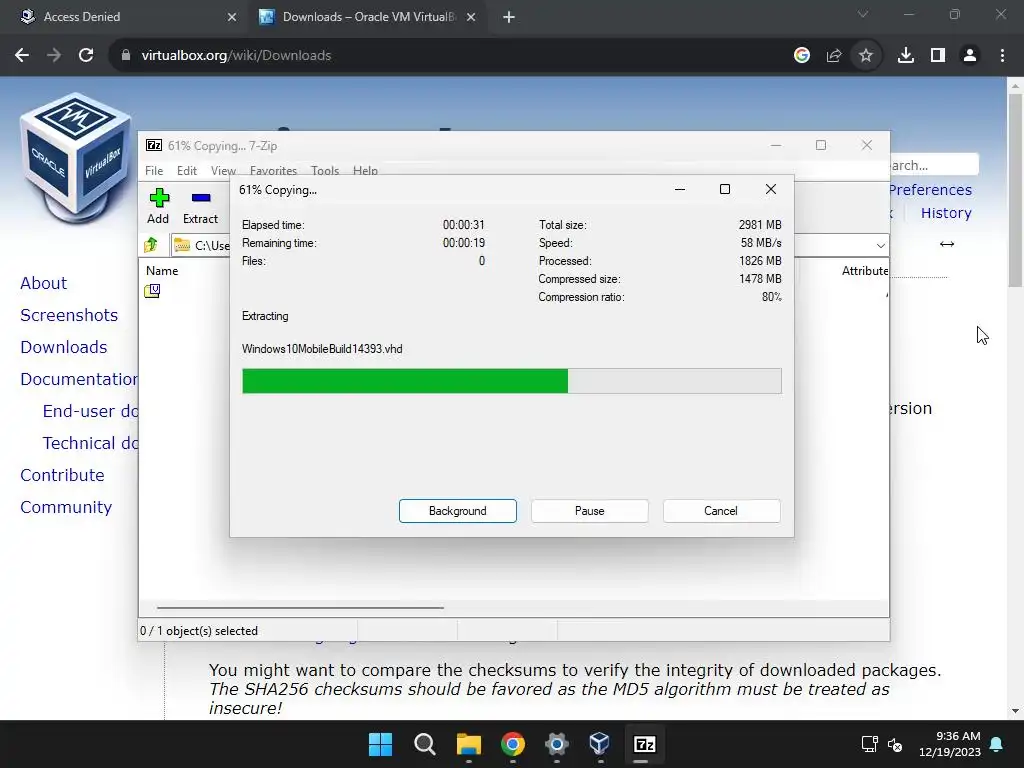Open Windows taskbar search

click(x=424, y=744)
